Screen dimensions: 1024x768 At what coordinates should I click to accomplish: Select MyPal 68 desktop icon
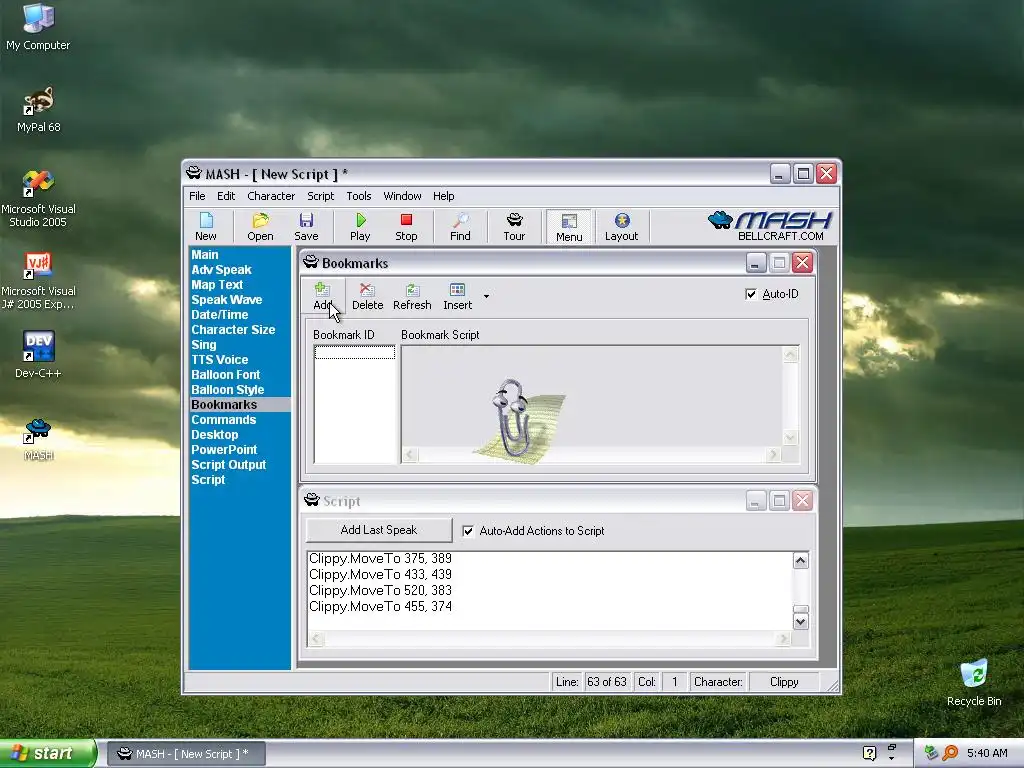click(x=38, y=109)
